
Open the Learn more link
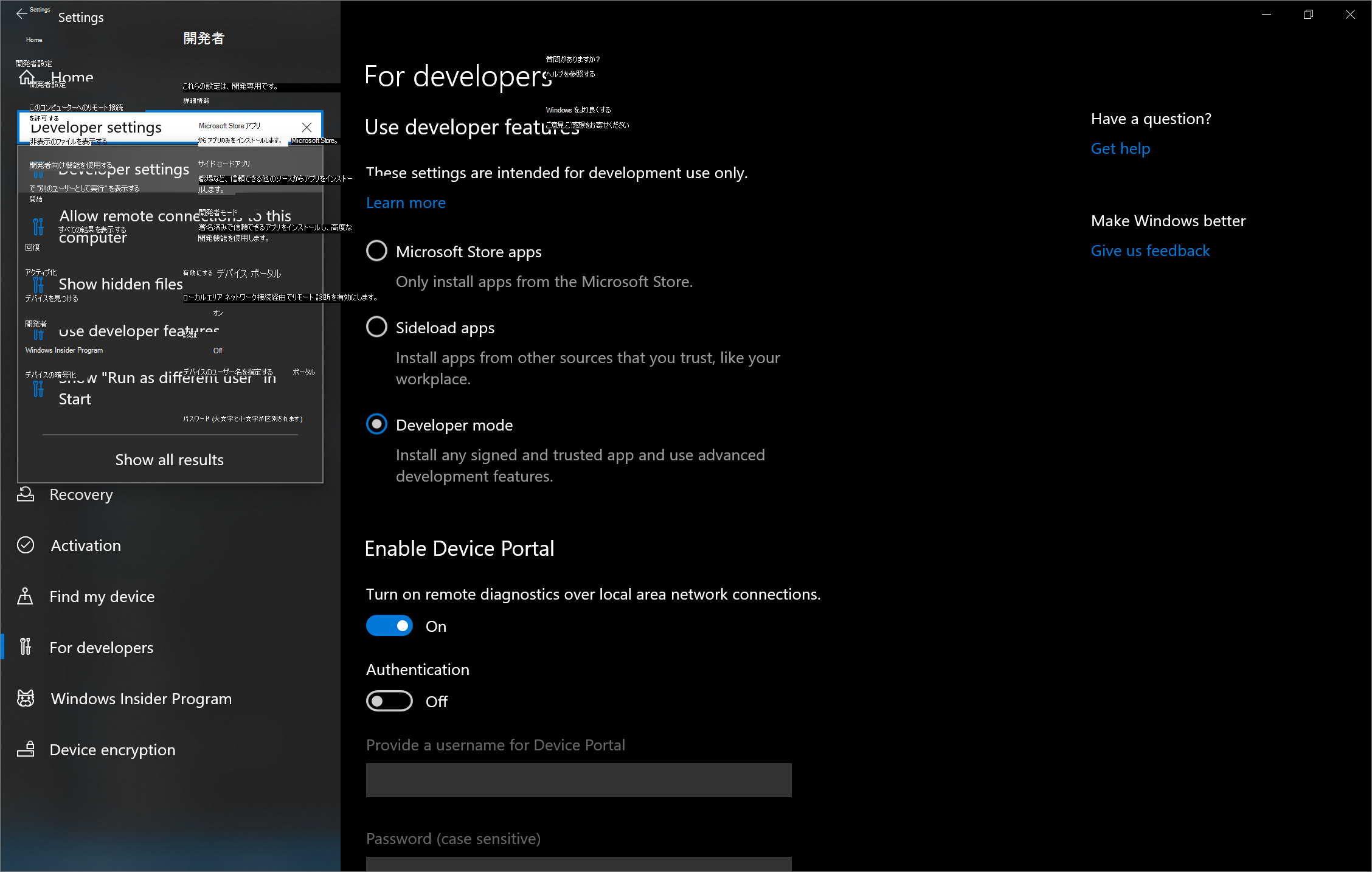pyautogui.click(x=406, y=202)
